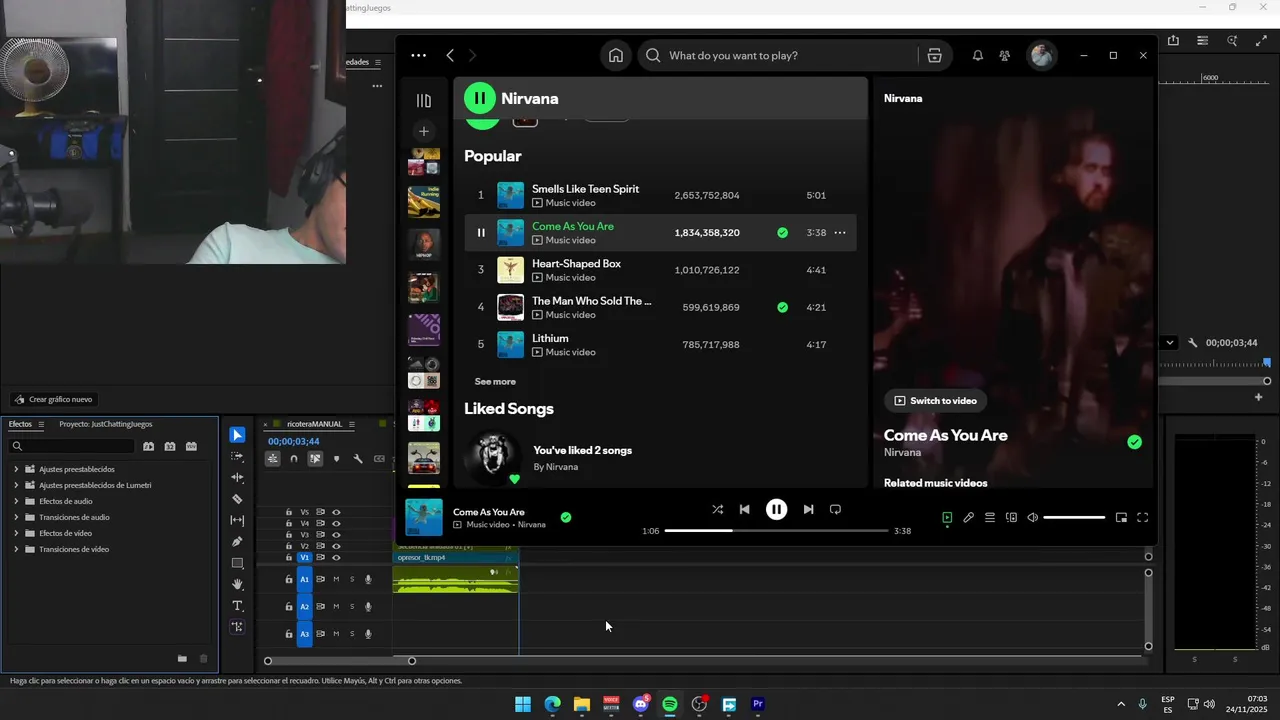Viewport: 1280px width, 720px height.
Task: Skip to next Spotify track
Action: click(808, 509)
